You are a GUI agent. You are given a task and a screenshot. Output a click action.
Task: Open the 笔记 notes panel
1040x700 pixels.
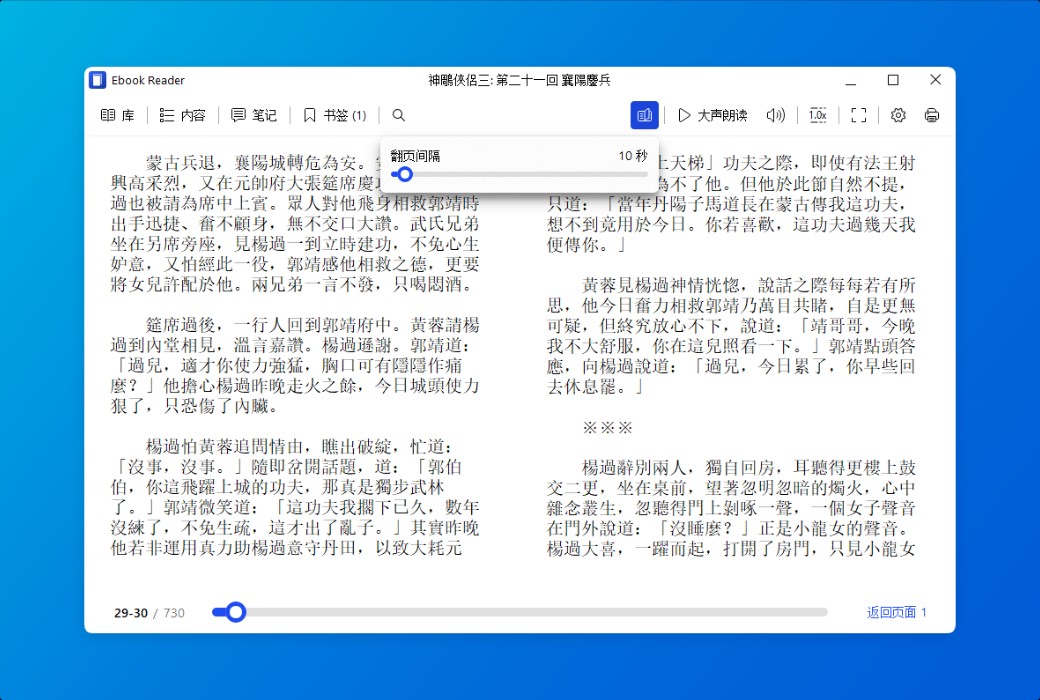tap(254, 114)
